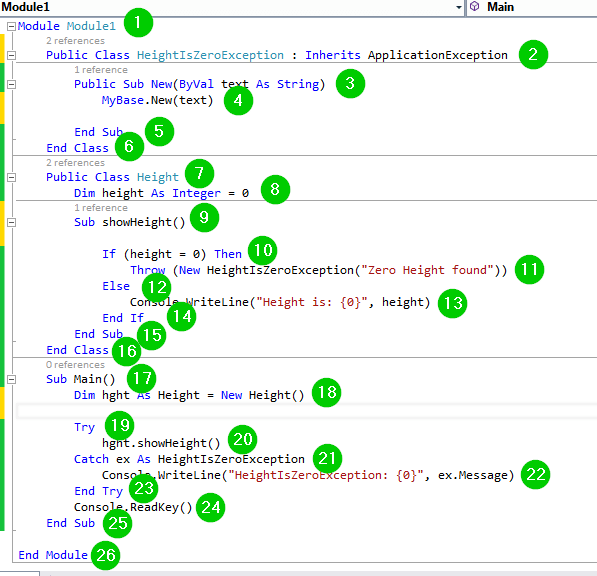This screenshot has height=576, width=597.
Task: Collapse the HeightIsZeroException class block
Action: (x=11, y=55)
